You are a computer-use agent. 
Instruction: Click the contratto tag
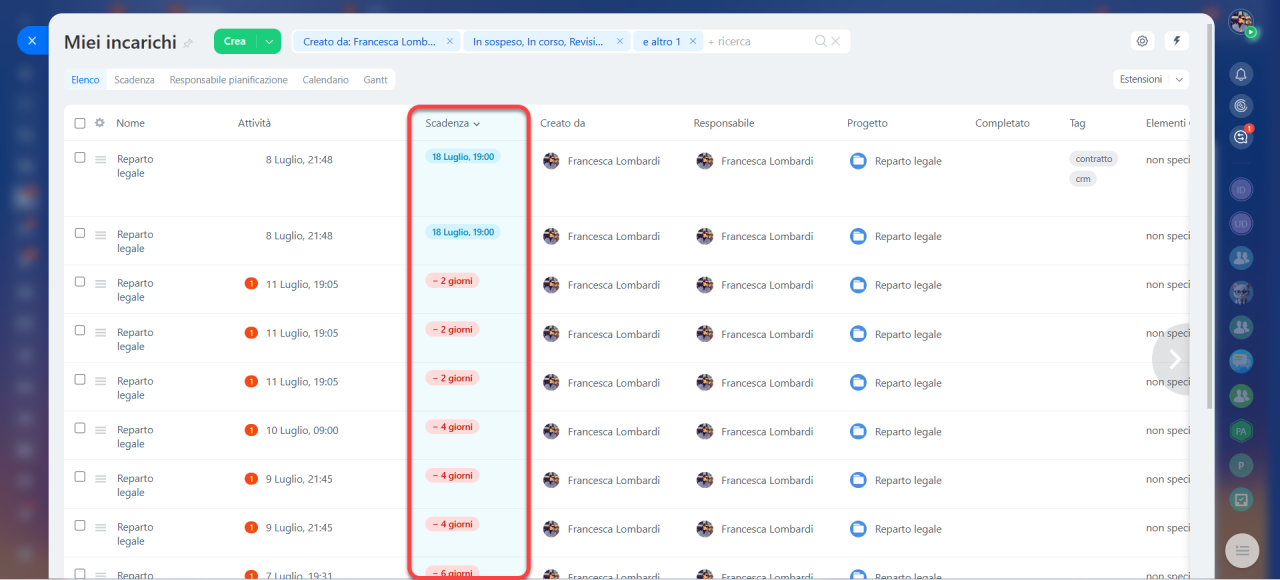coord(1093,159)
